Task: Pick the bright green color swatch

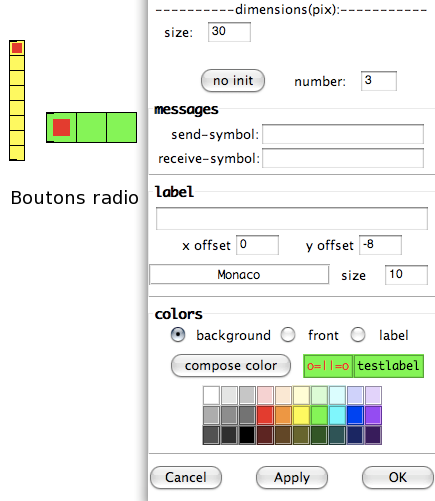Action: 319,415
